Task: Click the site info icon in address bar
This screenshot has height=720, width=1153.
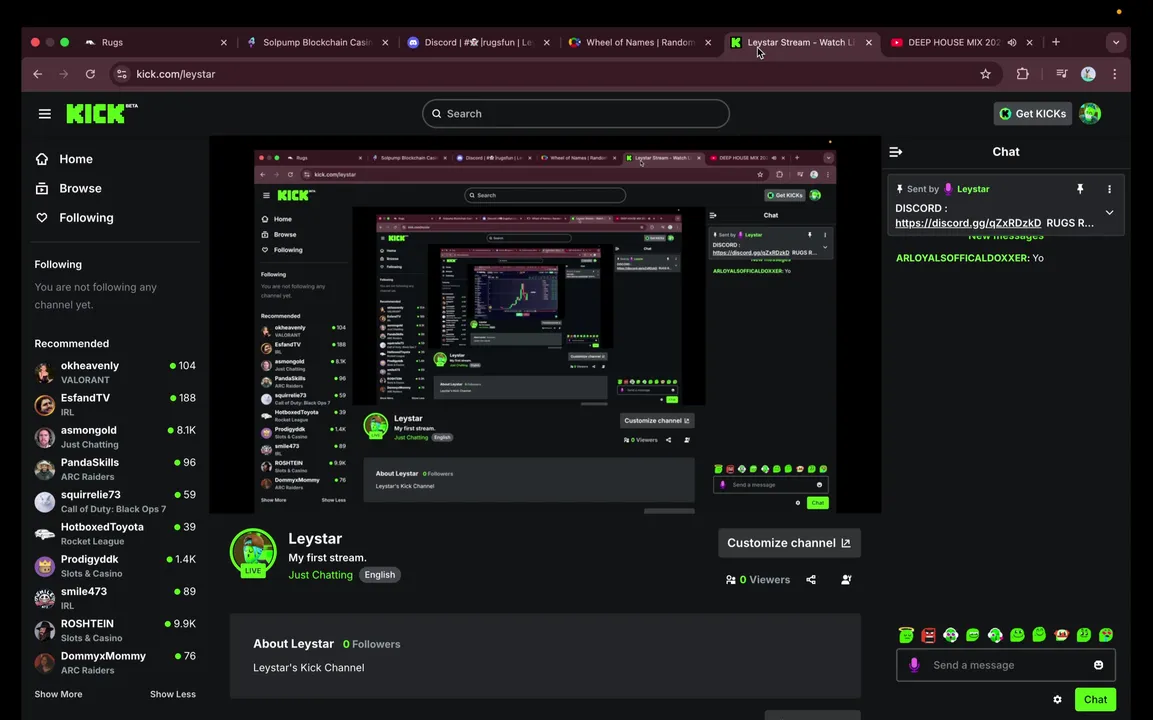Action: [122, 74]
